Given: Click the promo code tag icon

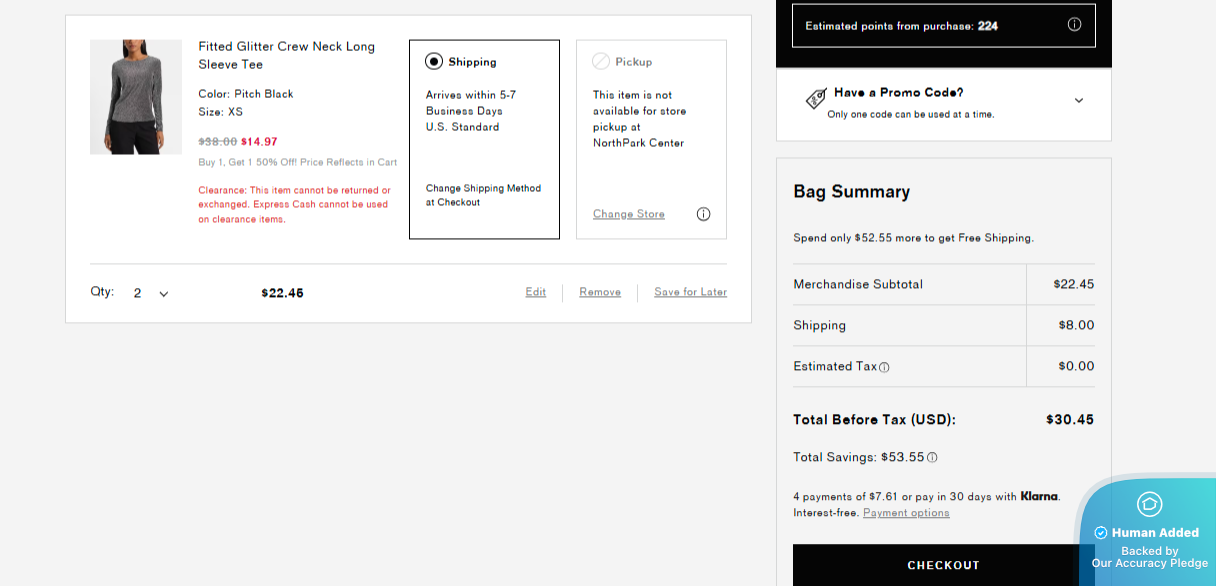Looking at the screenshot, I should pos(816,98).
